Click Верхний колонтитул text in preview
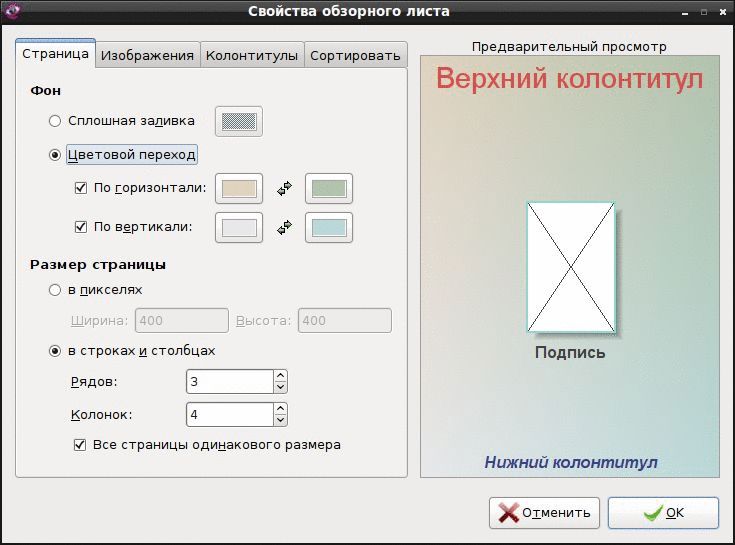Viewport: 735px width, 545px height. point(570,78)
